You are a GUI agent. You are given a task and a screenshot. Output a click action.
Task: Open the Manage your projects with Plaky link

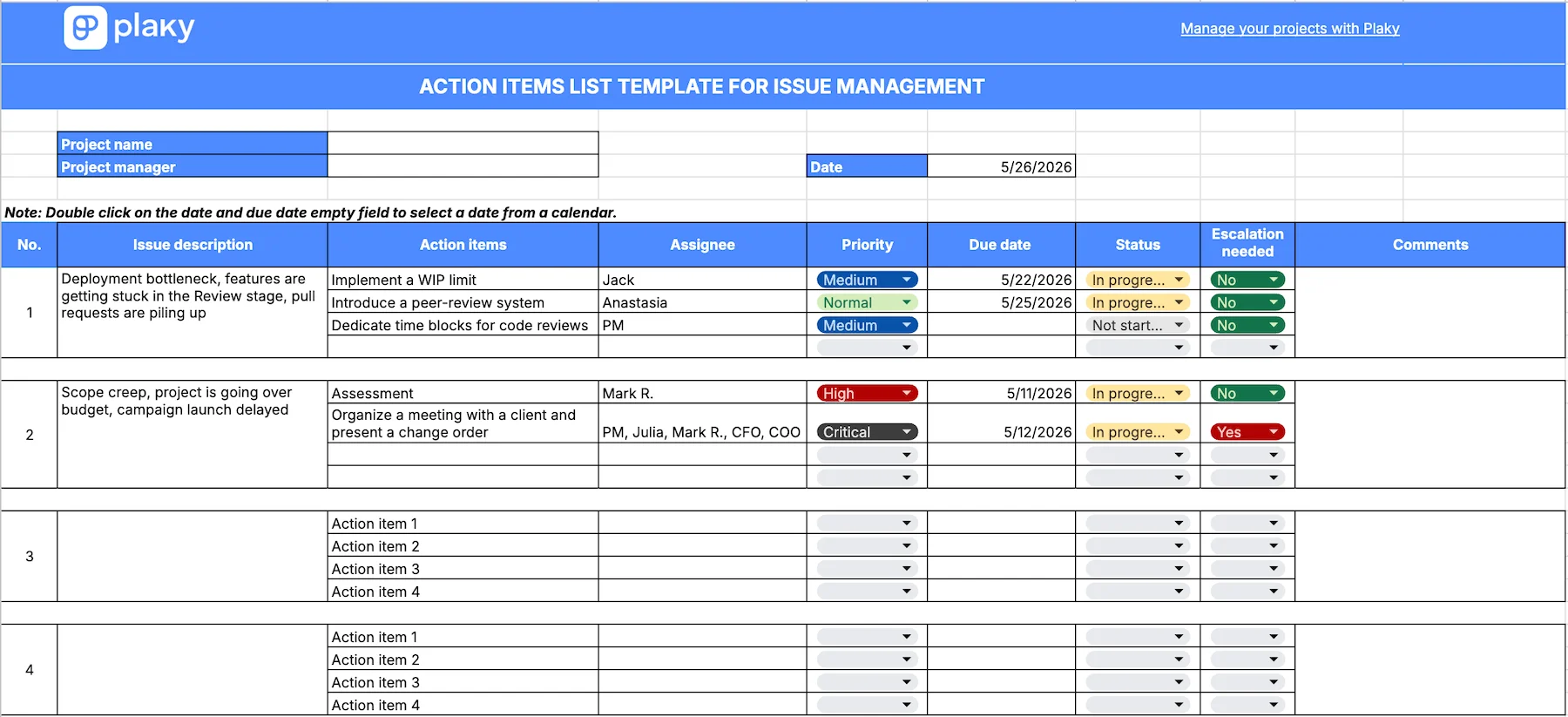pyautogui.click(x=1290, y=29)
